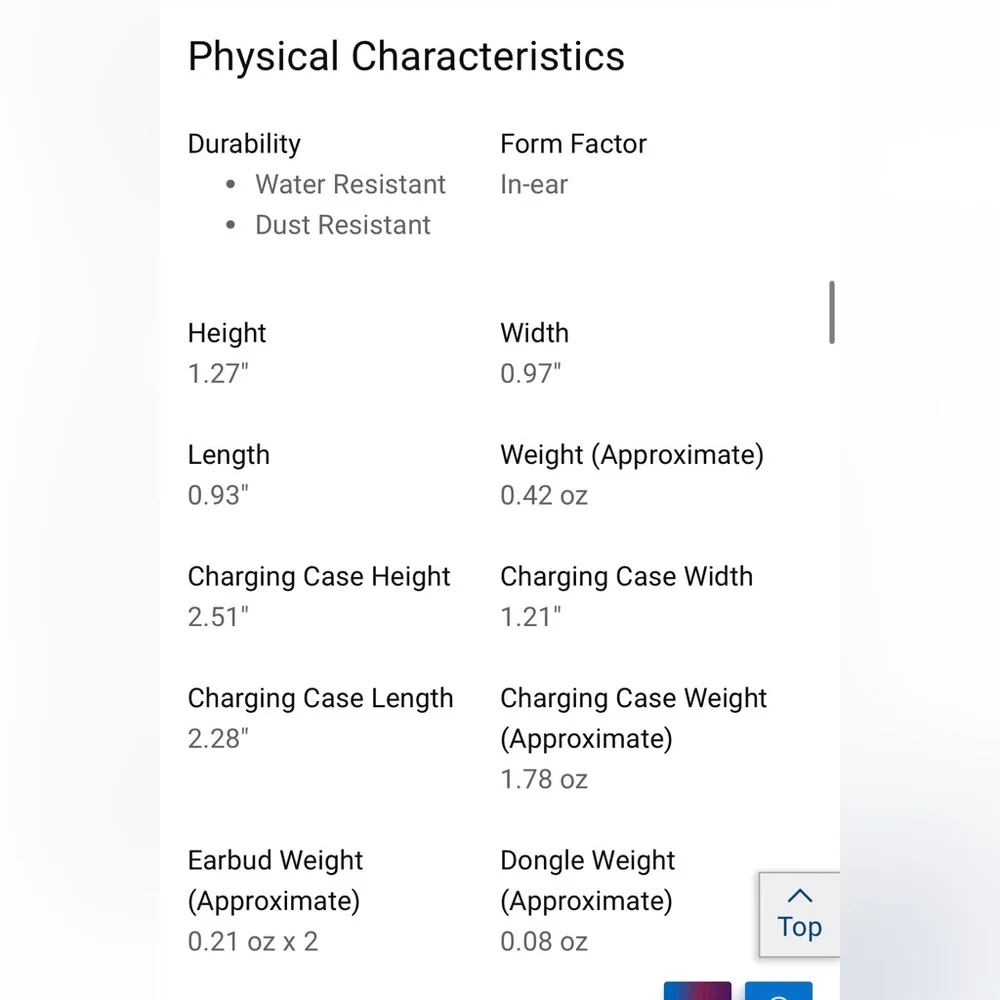Click the Water Resistant bullet item

[350, 184]
